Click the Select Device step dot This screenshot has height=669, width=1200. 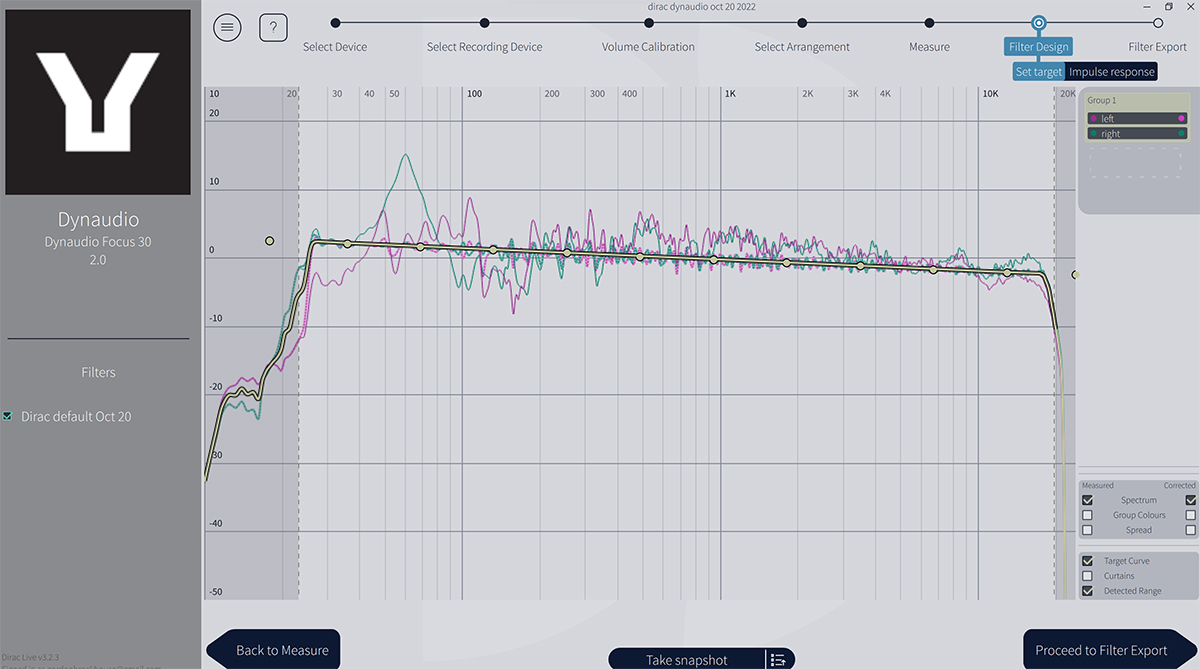pos(335,23)
